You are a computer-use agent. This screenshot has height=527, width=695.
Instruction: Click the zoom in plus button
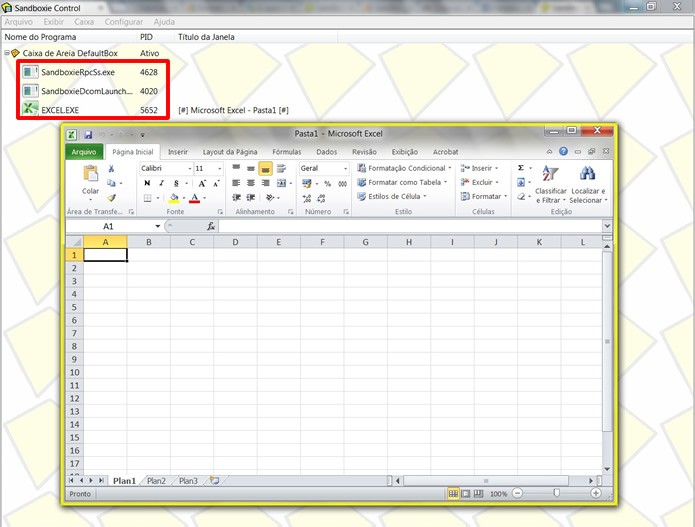(596, 493)
